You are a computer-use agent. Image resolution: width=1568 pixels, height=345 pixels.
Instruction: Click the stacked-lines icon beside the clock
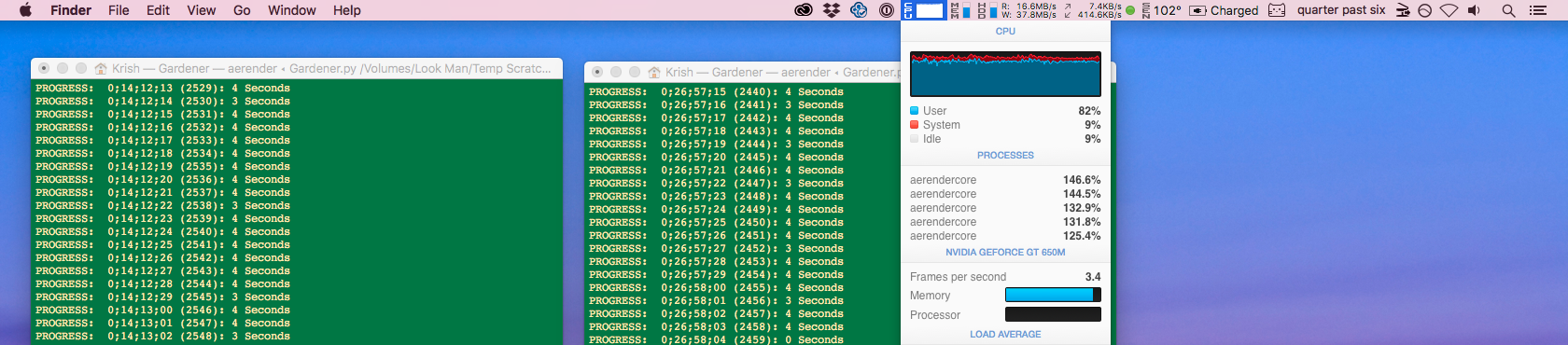tap(1403, 10)
